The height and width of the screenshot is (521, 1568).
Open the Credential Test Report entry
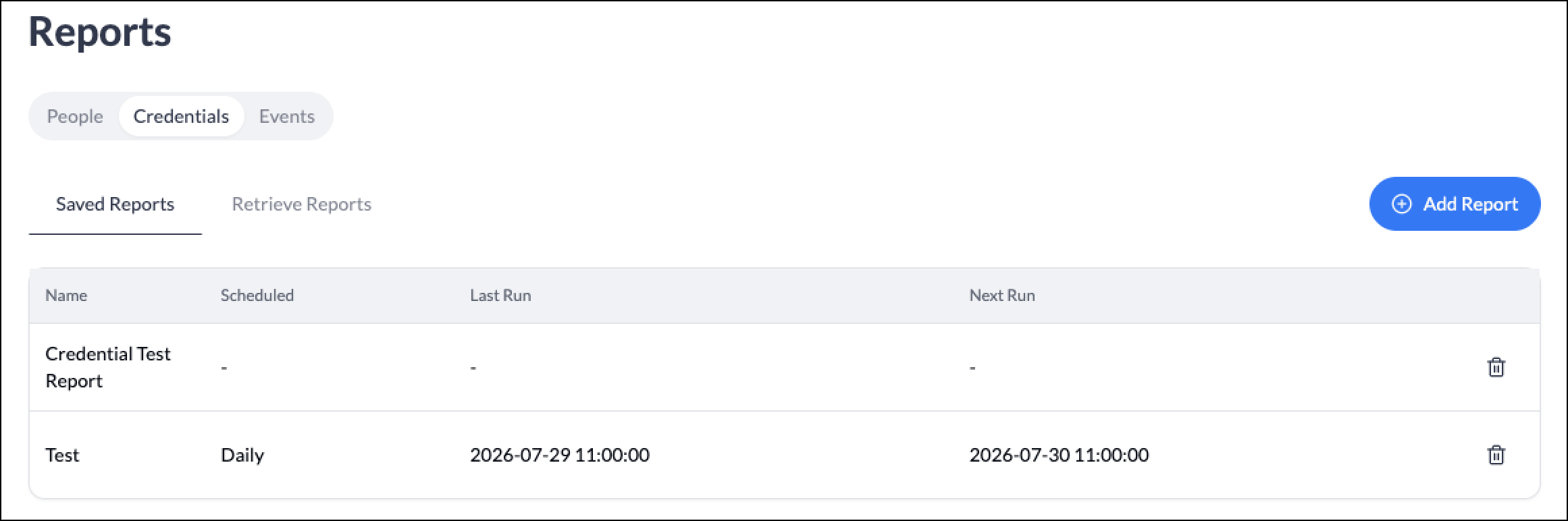pyautogui.click(x=108, y=367)
